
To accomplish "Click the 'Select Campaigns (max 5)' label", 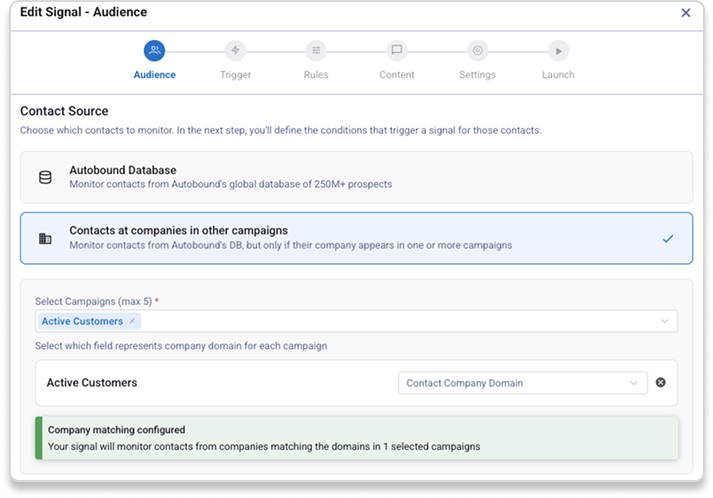I will [x=94, y=301].
